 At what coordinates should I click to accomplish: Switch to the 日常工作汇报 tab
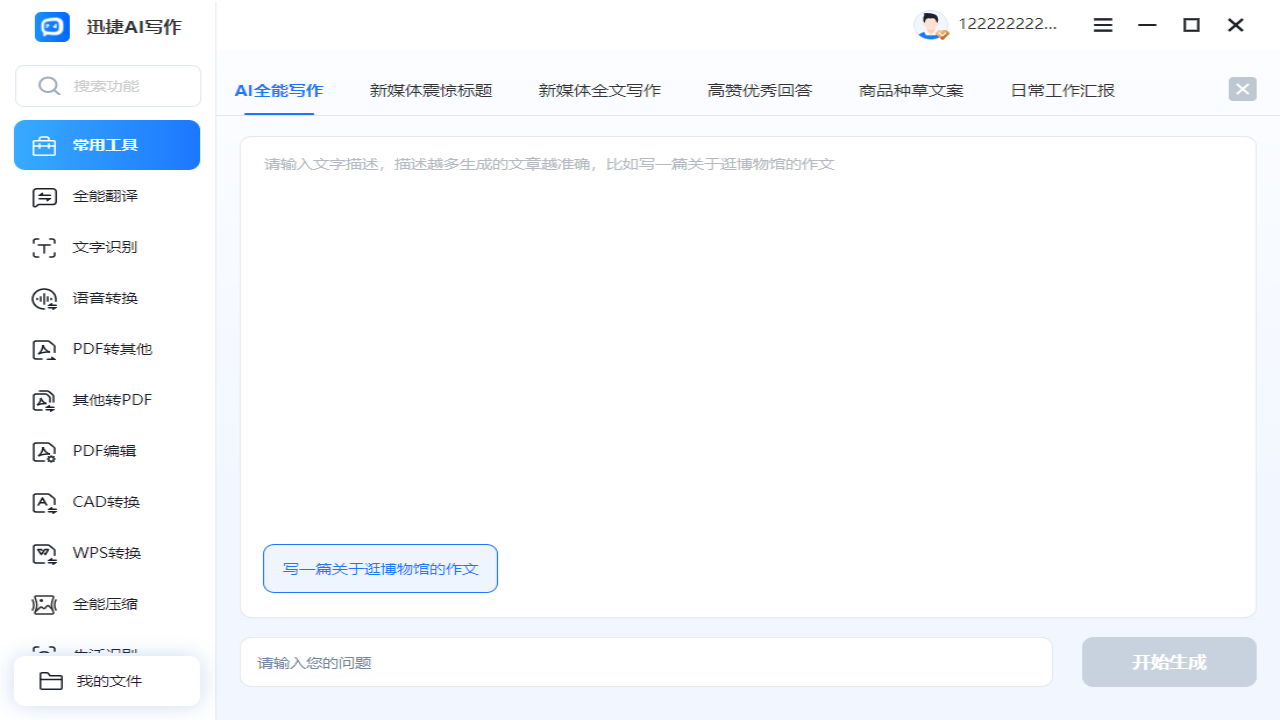click(1060, 89)
